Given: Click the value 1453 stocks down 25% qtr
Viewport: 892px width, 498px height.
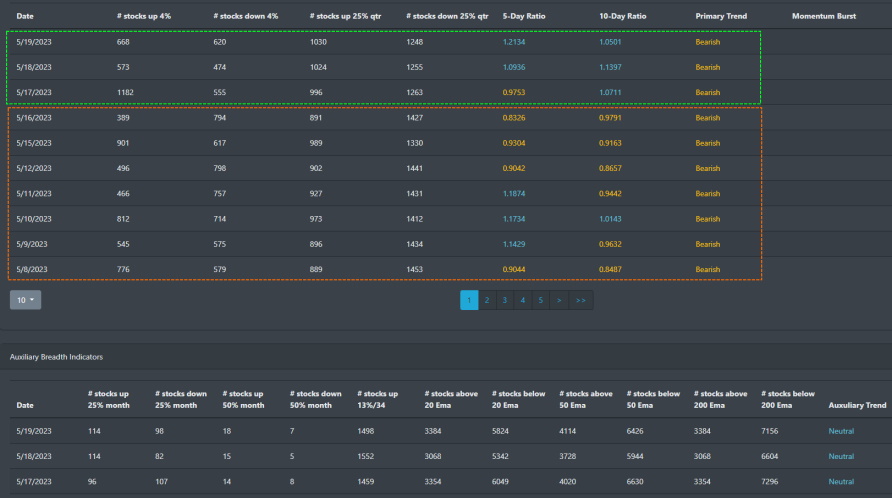Looking at the screenshot, I should (415, 269).
